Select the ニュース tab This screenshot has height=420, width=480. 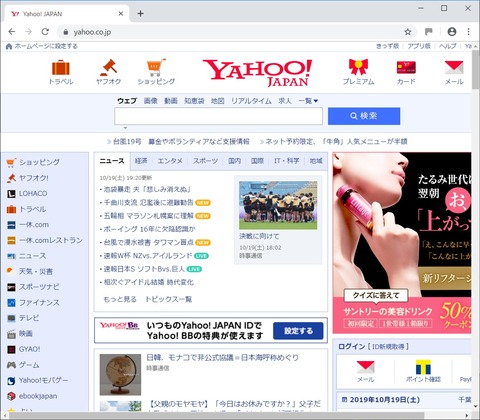pos(112,161)
